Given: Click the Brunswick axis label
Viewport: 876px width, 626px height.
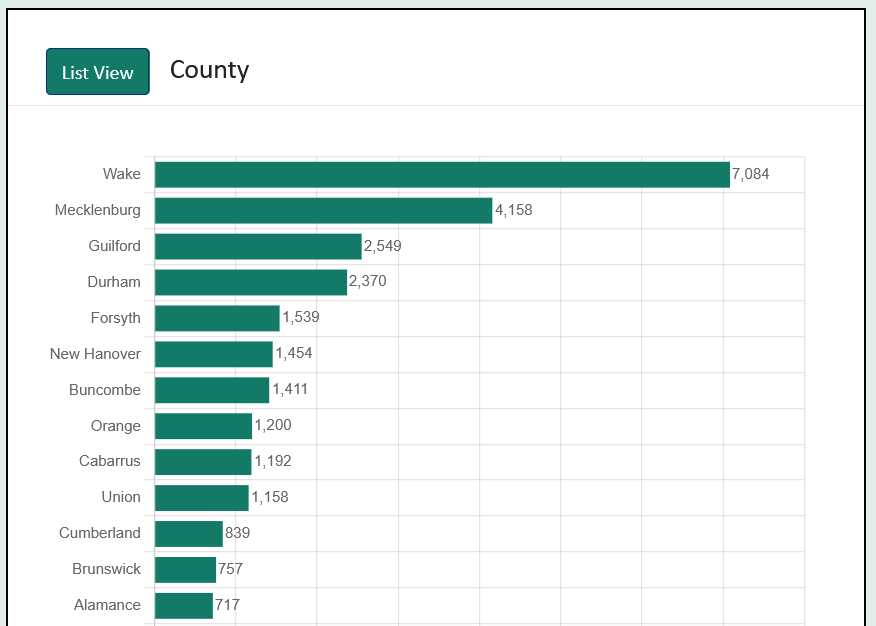Looking at the screenshot, I should (106, 569).
